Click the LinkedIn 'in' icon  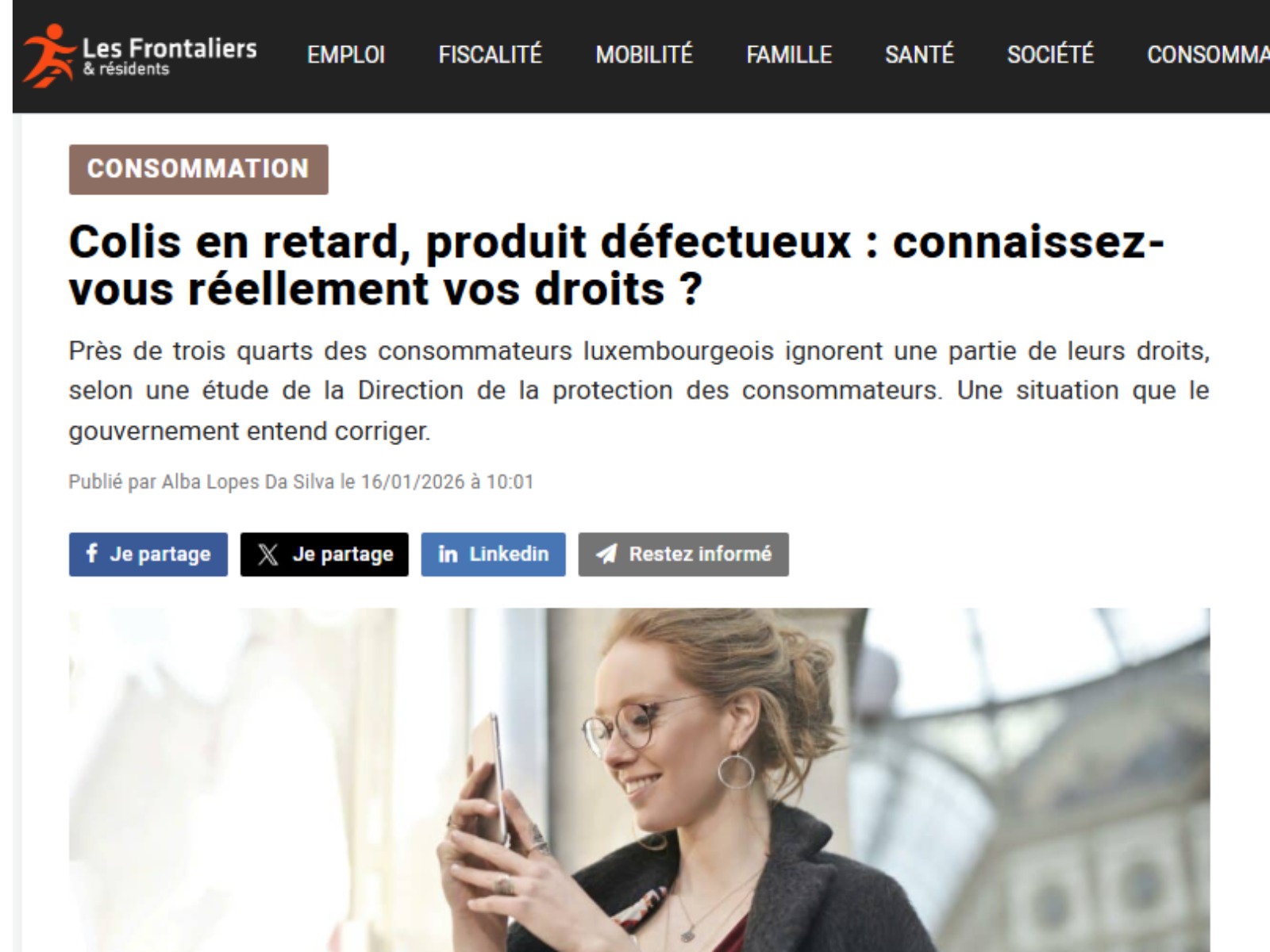coord(448,554)
